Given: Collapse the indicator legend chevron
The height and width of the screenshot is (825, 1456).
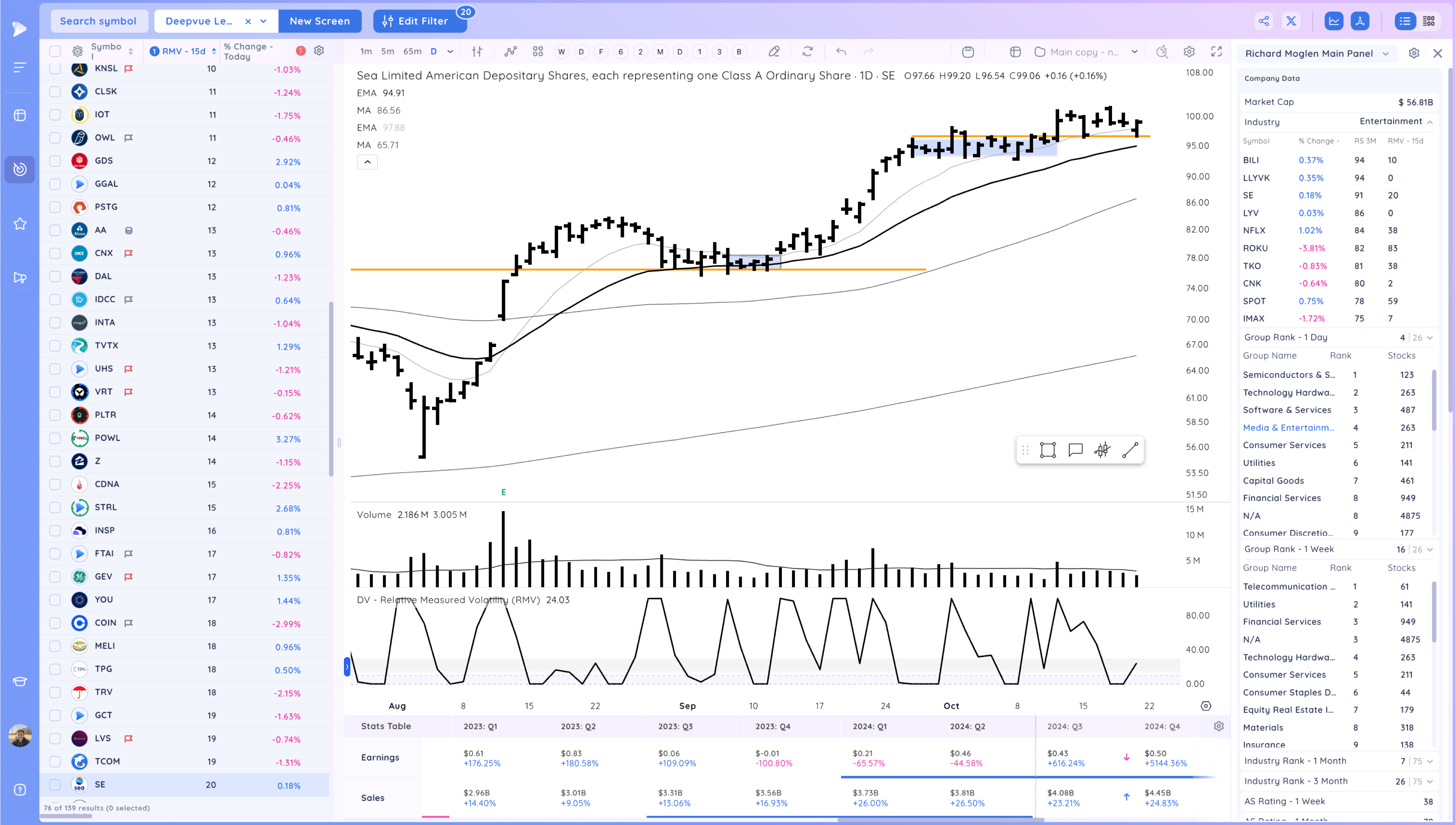Looking at the screenshot, I should coord(367,162).
